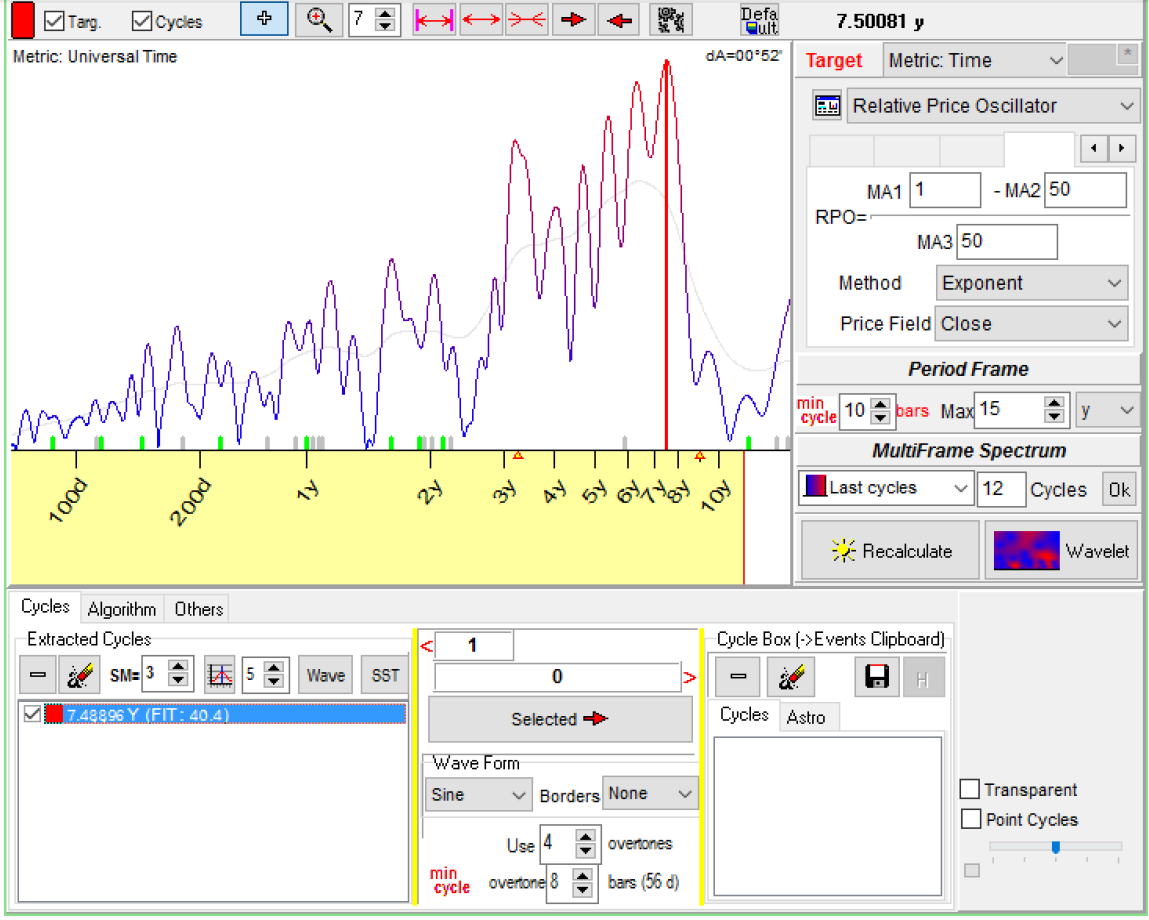Click the Wavelet button
The height and width of the screenshot is (920, 1149).
[1062, 551]
